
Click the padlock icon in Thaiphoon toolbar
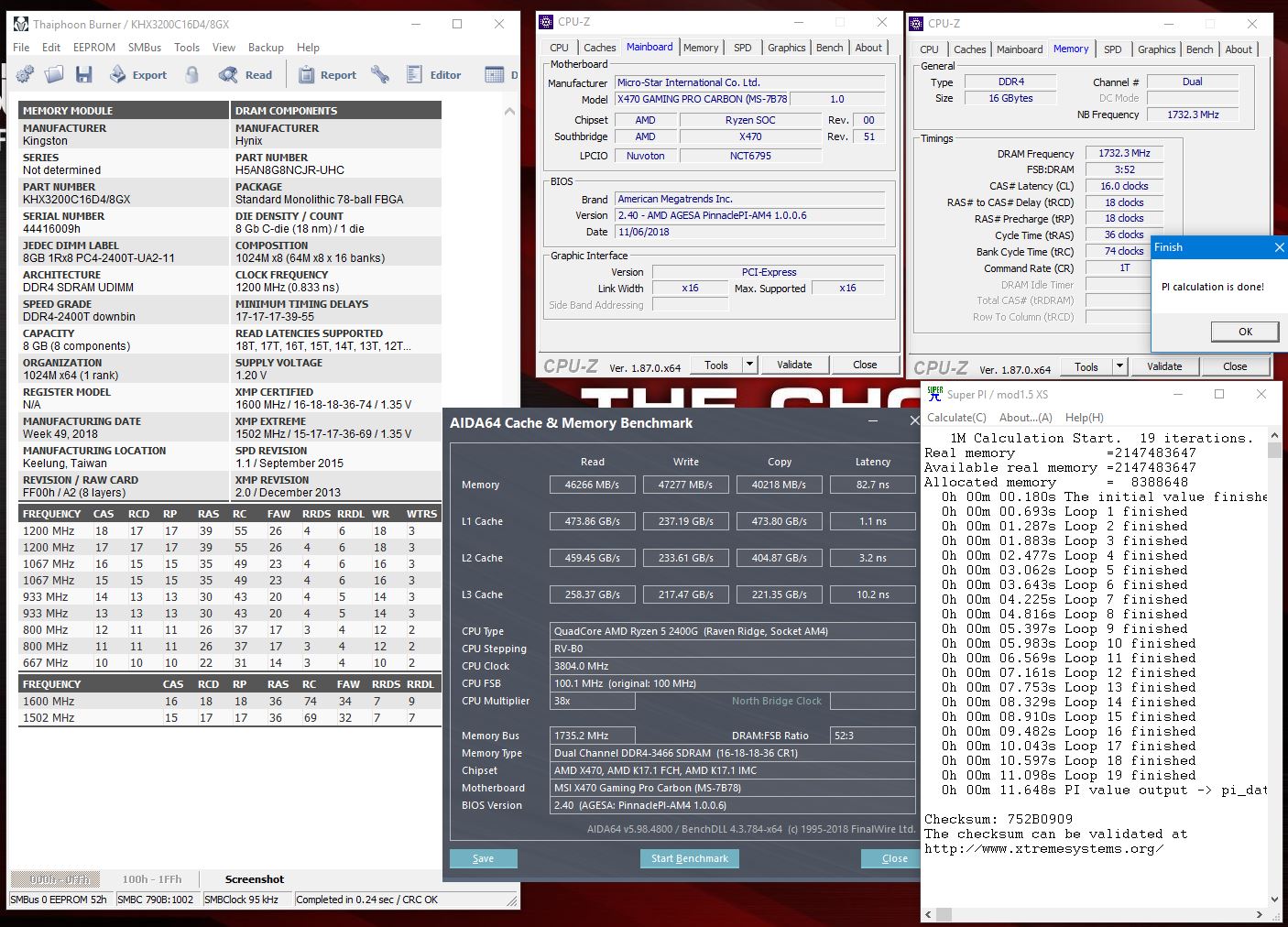click(192, 75)
